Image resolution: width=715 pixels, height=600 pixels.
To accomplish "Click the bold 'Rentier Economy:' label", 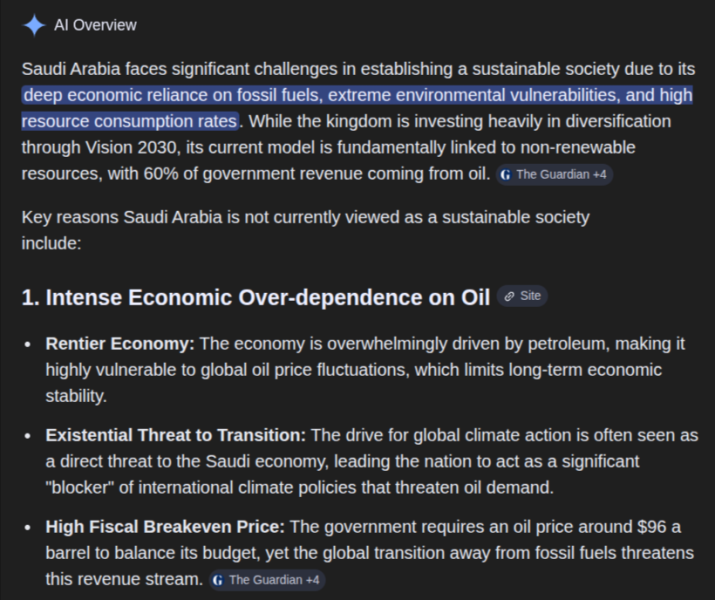I will (x=120, y=344).
